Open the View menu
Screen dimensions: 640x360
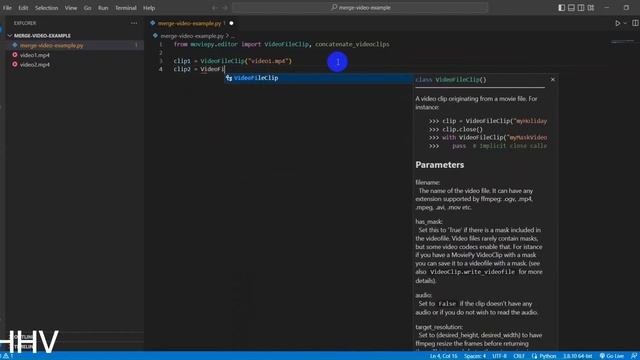coord(71,8)
